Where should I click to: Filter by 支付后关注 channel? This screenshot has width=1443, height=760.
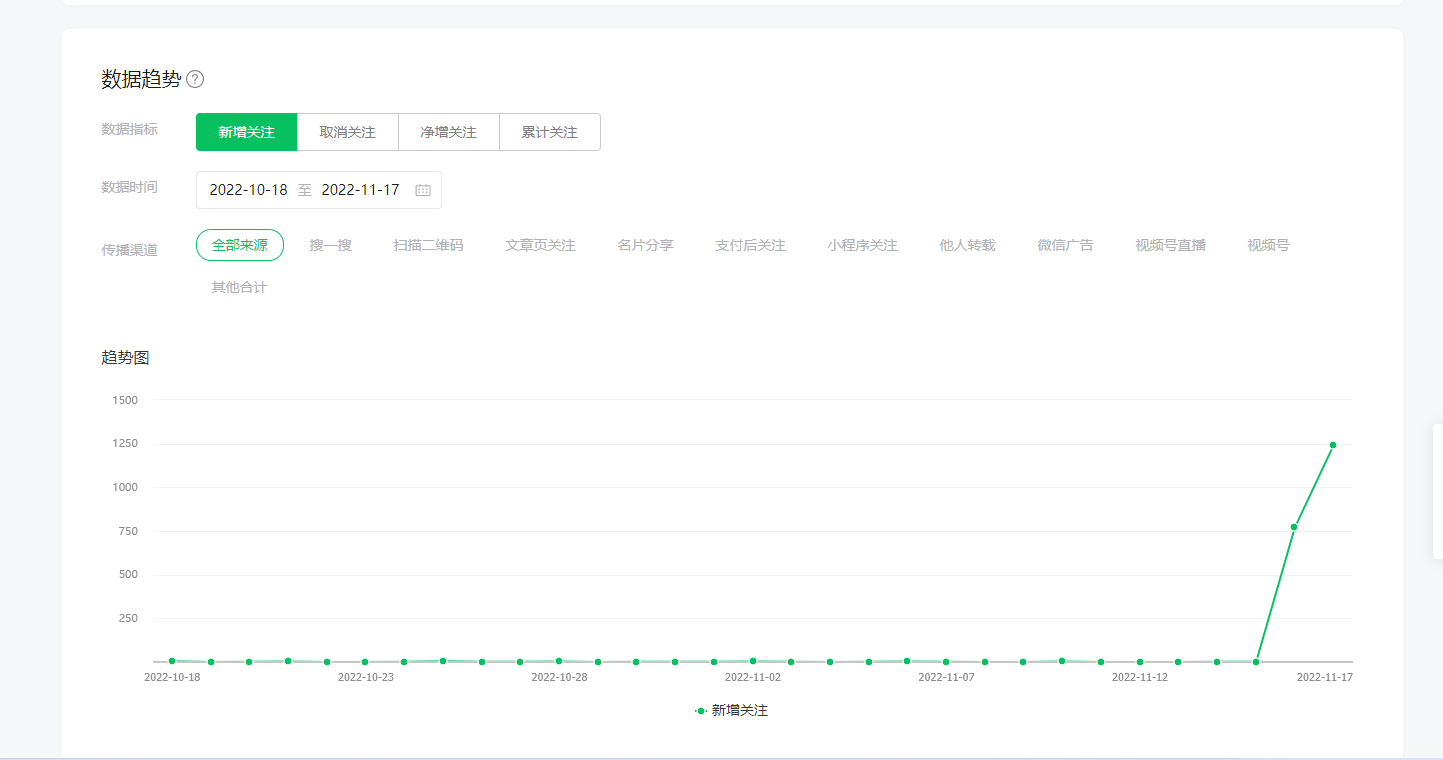[750, 245]
